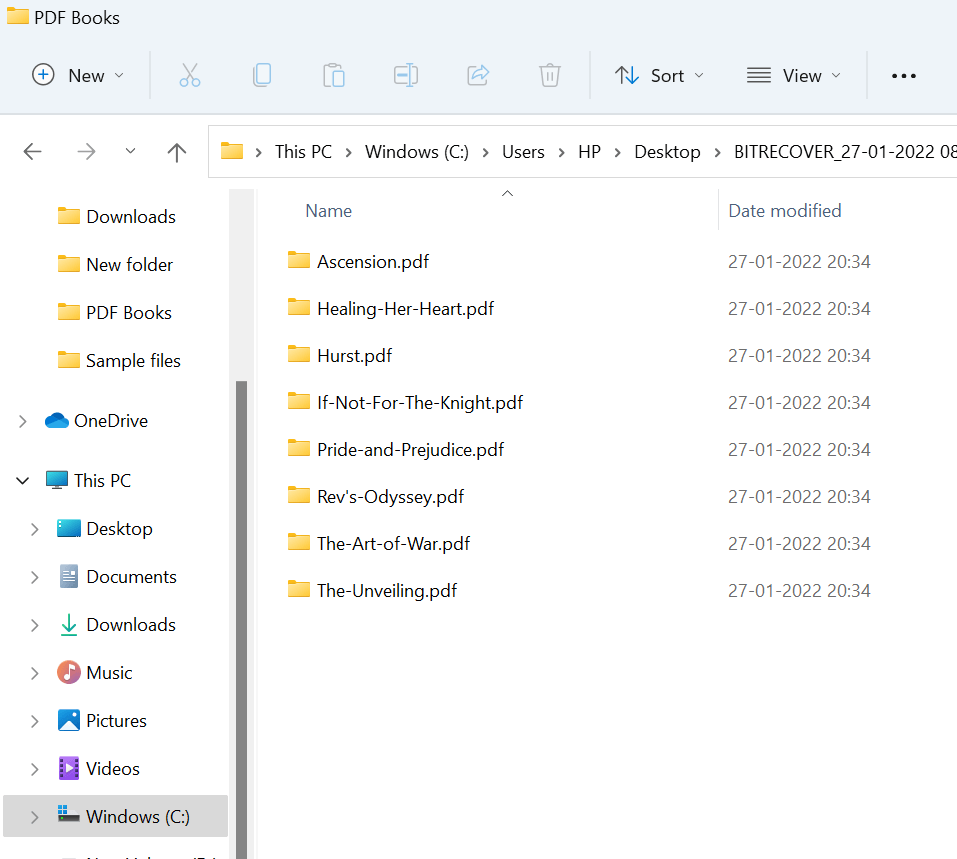Collapse the This PC tree node
The height and width of the screenshot is (859, 957).
[23, 481]
